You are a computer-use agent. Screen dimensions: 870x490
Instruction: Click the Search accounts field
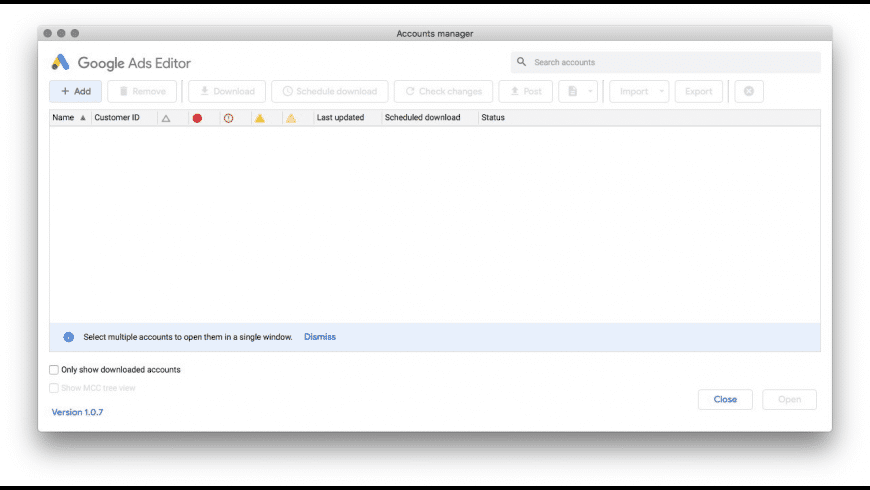[x=665, y=62]
